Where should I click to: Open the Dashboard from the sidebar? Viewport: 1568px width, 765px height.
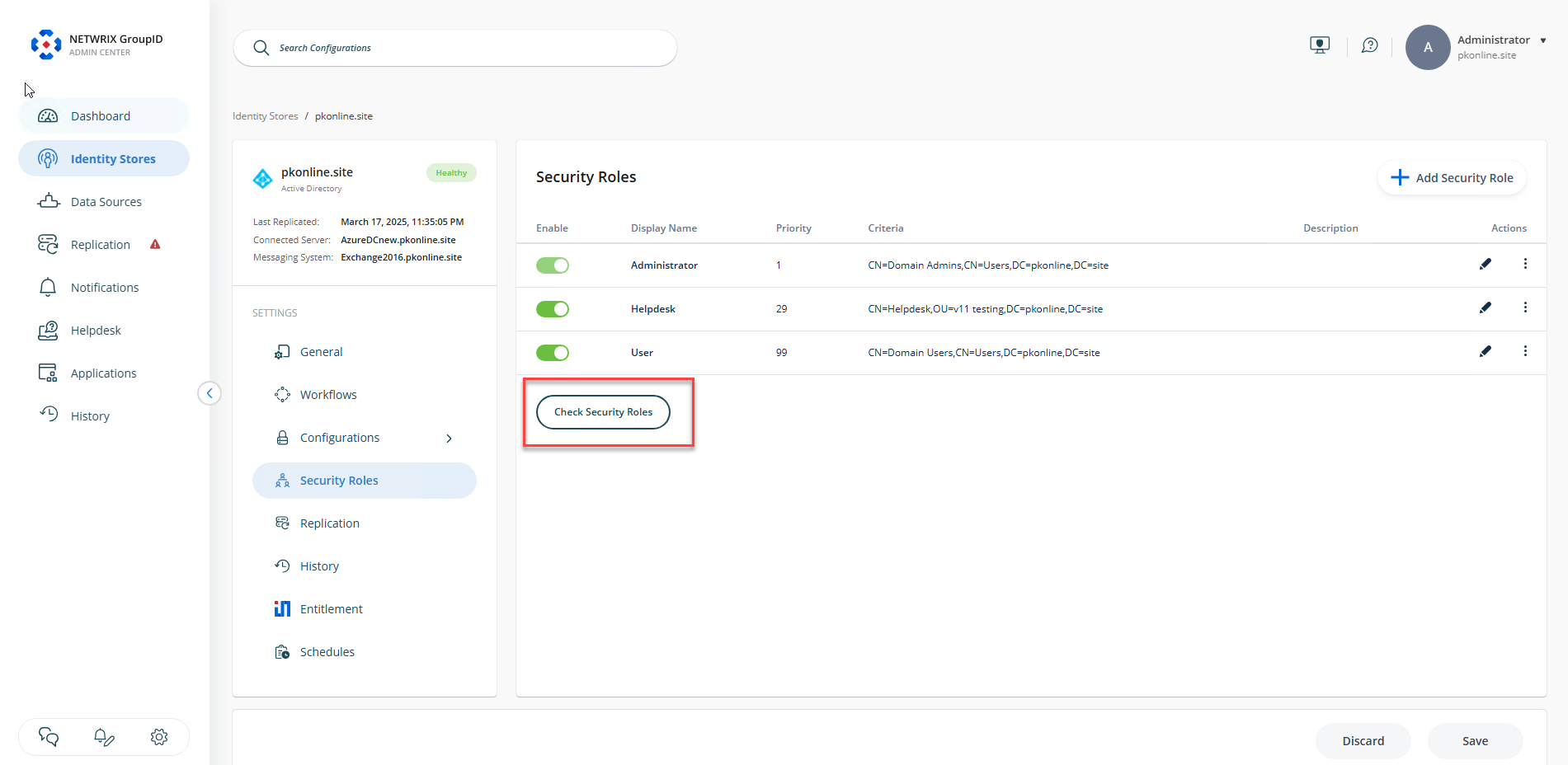[101, 115]
